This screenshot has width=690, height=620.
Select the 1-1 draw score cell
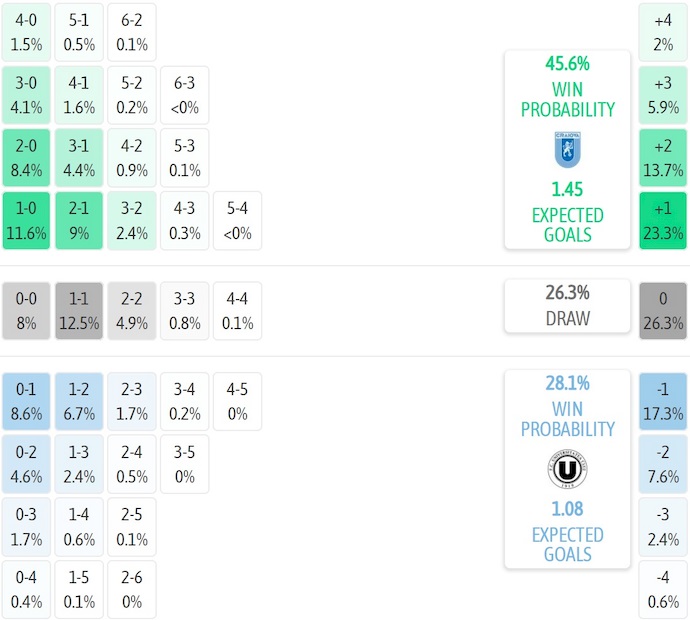tap(79, 310)
